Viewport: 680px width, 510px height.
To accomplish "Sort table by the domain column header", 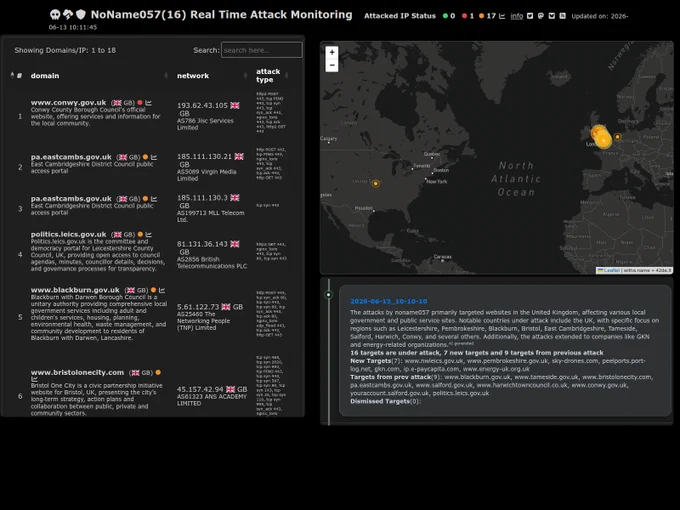I will tap(99, 75).
